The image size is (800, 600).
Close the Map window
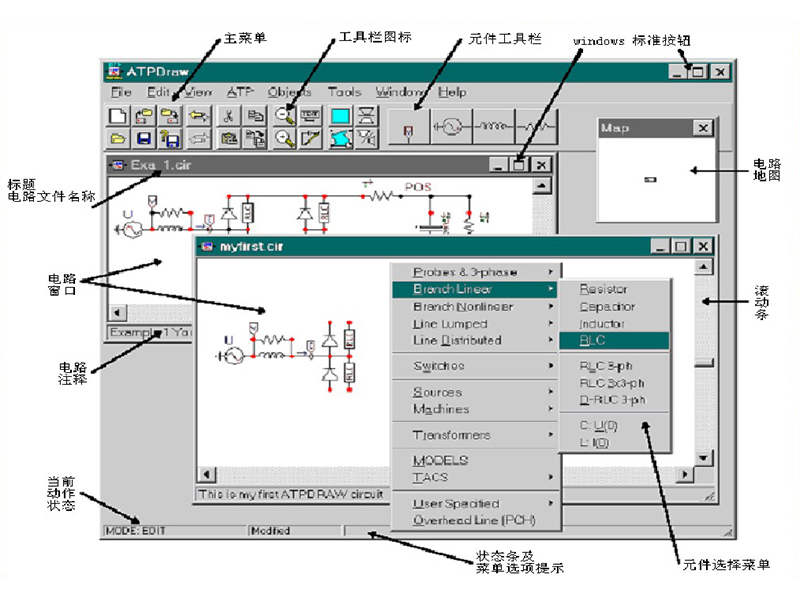(703, 128)
